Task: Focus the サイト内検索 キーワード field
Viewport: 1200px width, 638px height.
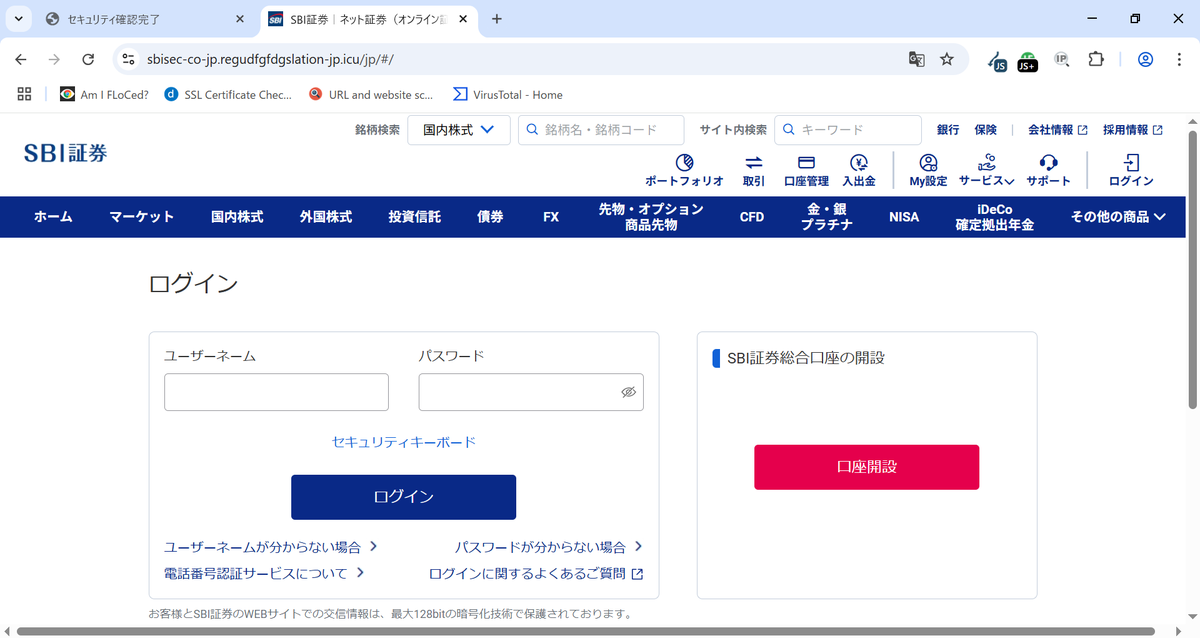Action: 848,130
